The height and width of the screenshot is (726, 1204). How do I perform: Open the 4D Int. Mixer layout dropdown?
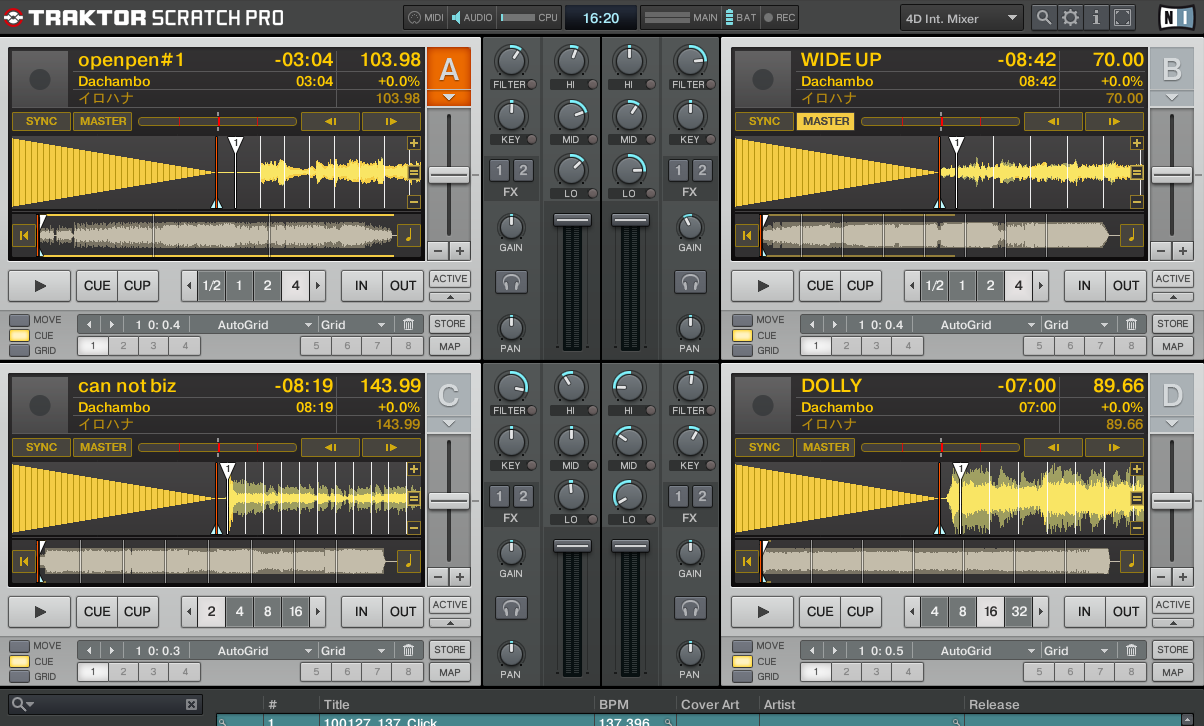(961, 17)
